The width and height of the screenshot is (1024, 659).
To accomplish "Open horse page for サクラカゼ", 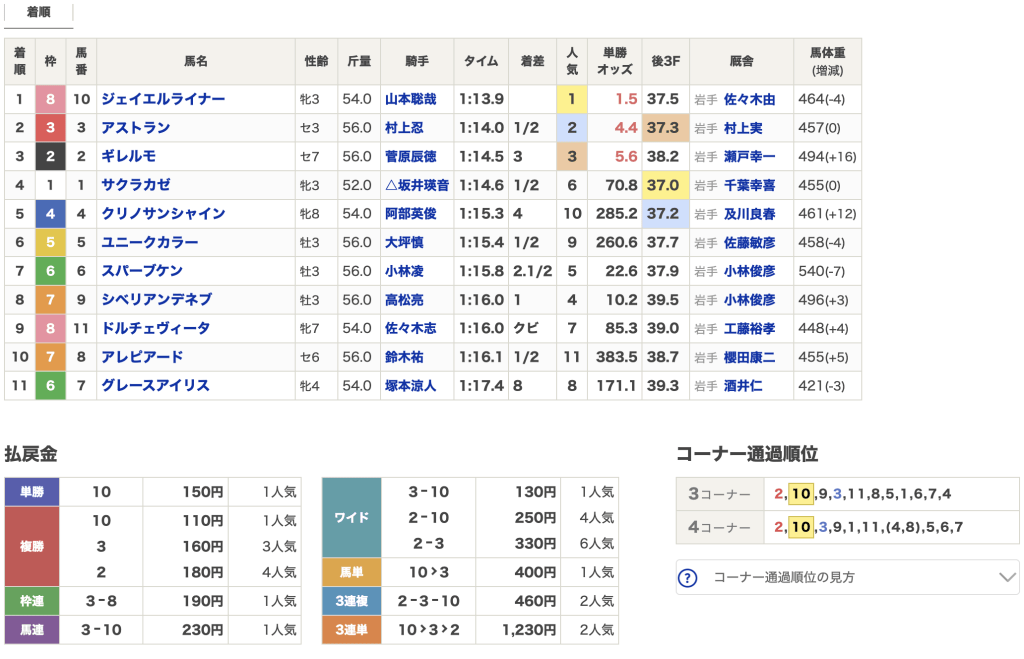I will coord(136,185).
